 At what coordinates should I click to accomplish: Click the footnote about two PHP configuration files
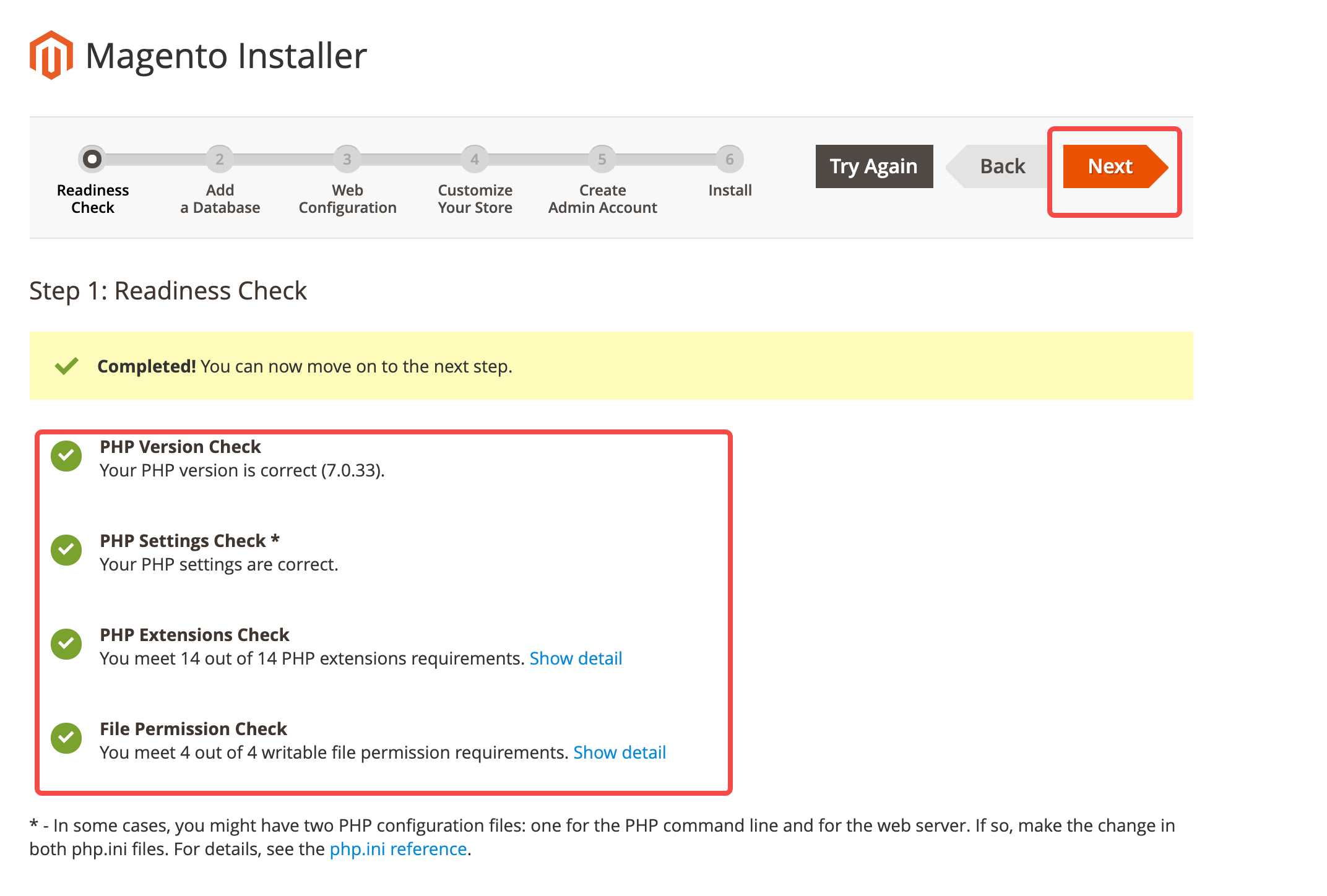click(x=602, y=837)
